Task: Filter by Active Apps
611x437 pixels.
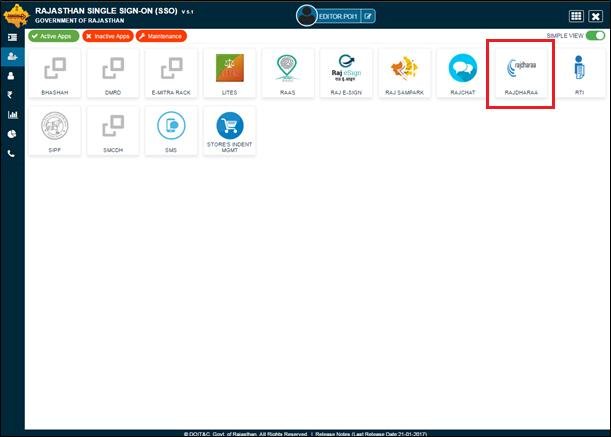Action: pyautogui.click(x=53, y=36)
